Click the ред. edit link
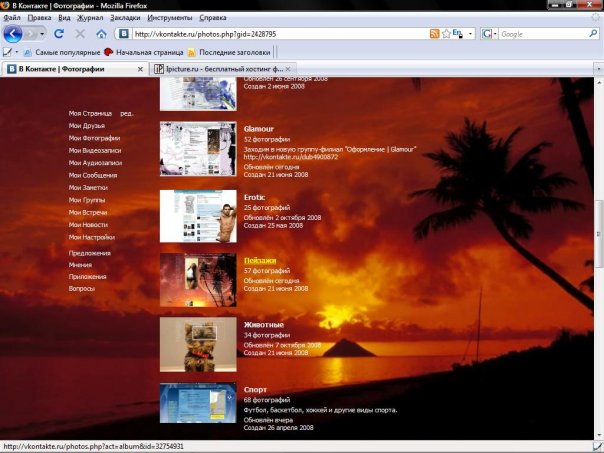Image resolution: width=604 pixels, height=453 pixels. click(x=127, y=113)
